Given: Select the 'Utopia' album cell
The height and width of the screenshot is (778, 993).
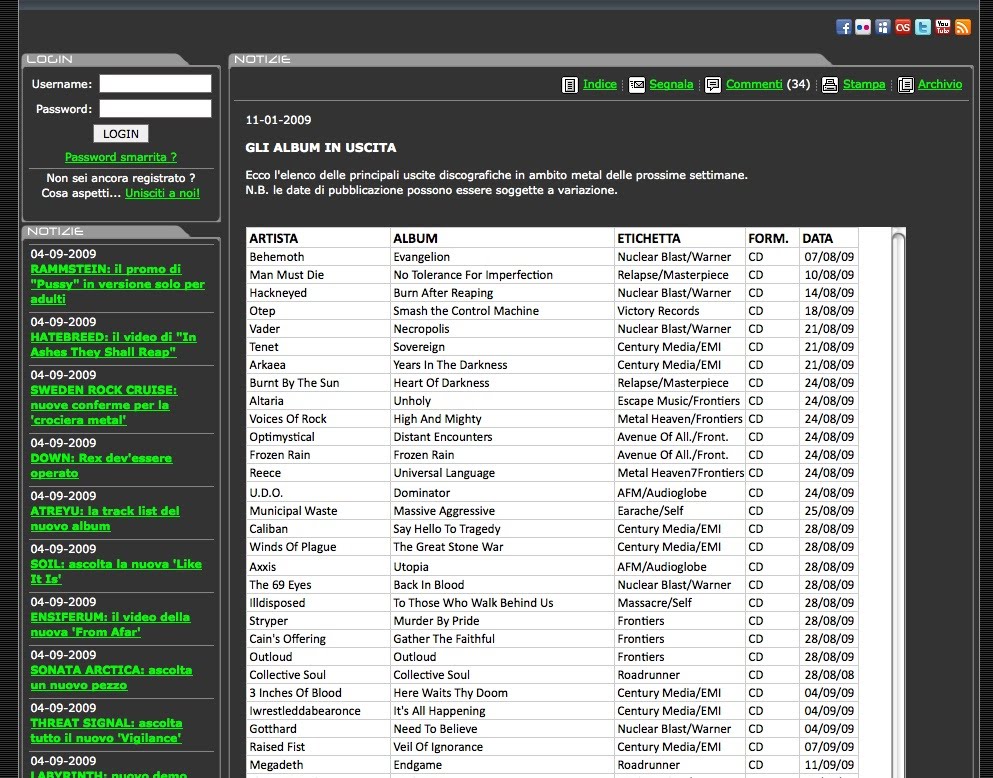Looking at the screenshot, I should pos(502,567).
